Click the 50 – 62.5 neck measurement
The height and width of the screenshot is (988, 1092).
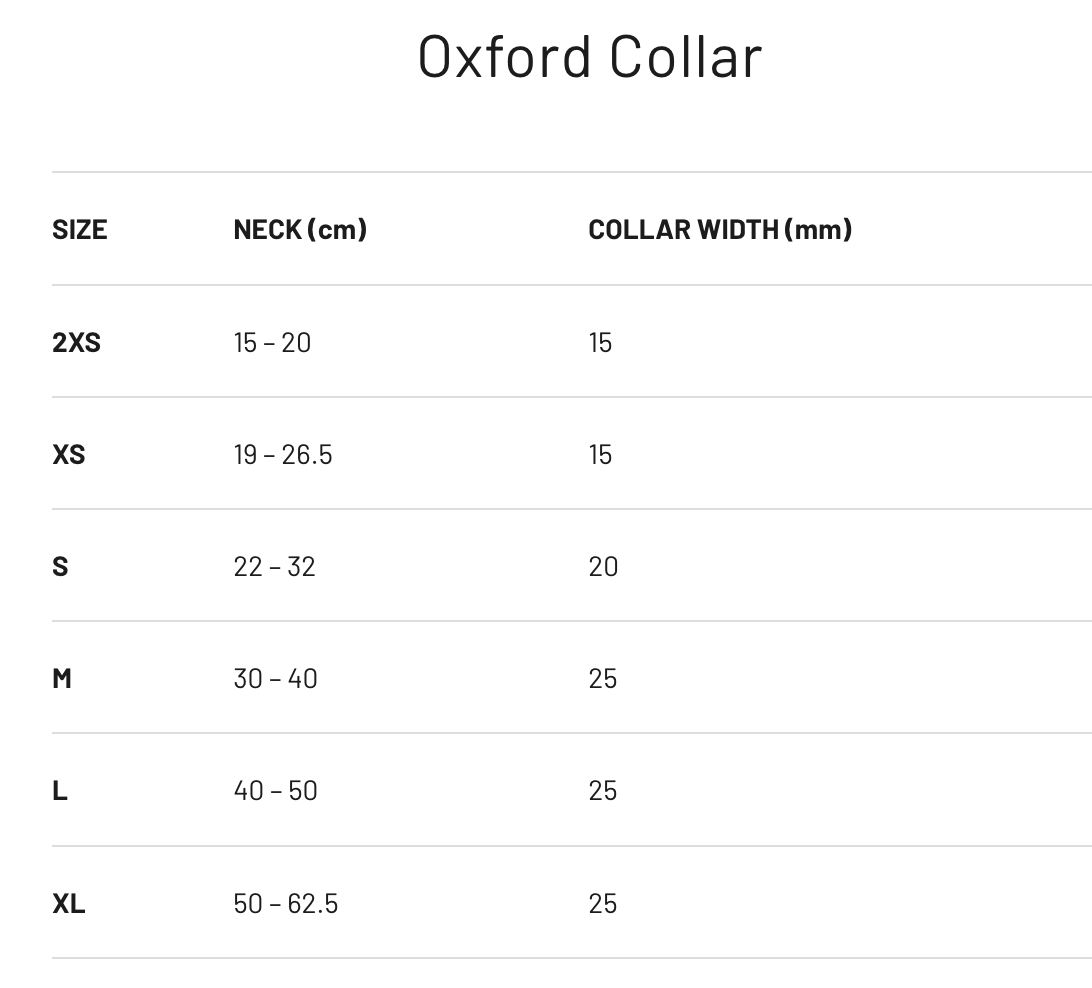click(x=285, y=903)
